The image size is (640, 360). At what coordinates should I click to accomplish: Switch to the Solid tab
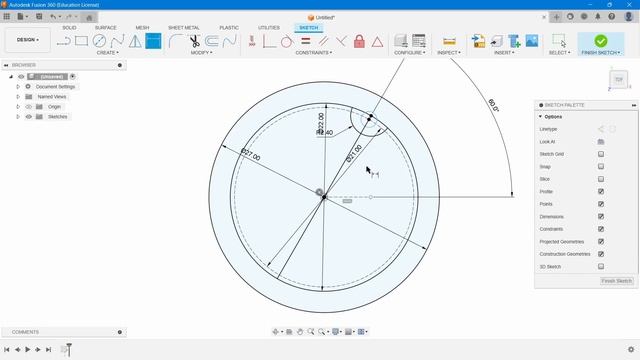point(69,28)
